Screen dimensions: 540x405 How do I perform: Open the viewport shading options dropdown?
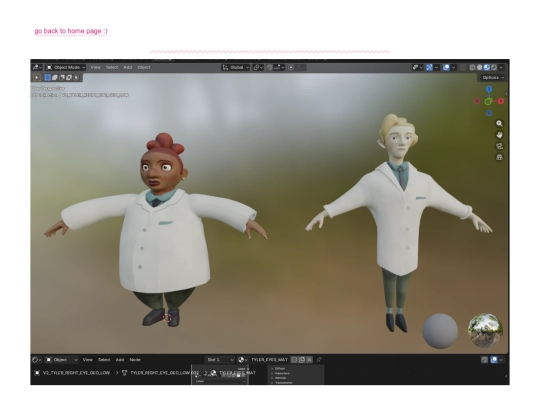501,68
